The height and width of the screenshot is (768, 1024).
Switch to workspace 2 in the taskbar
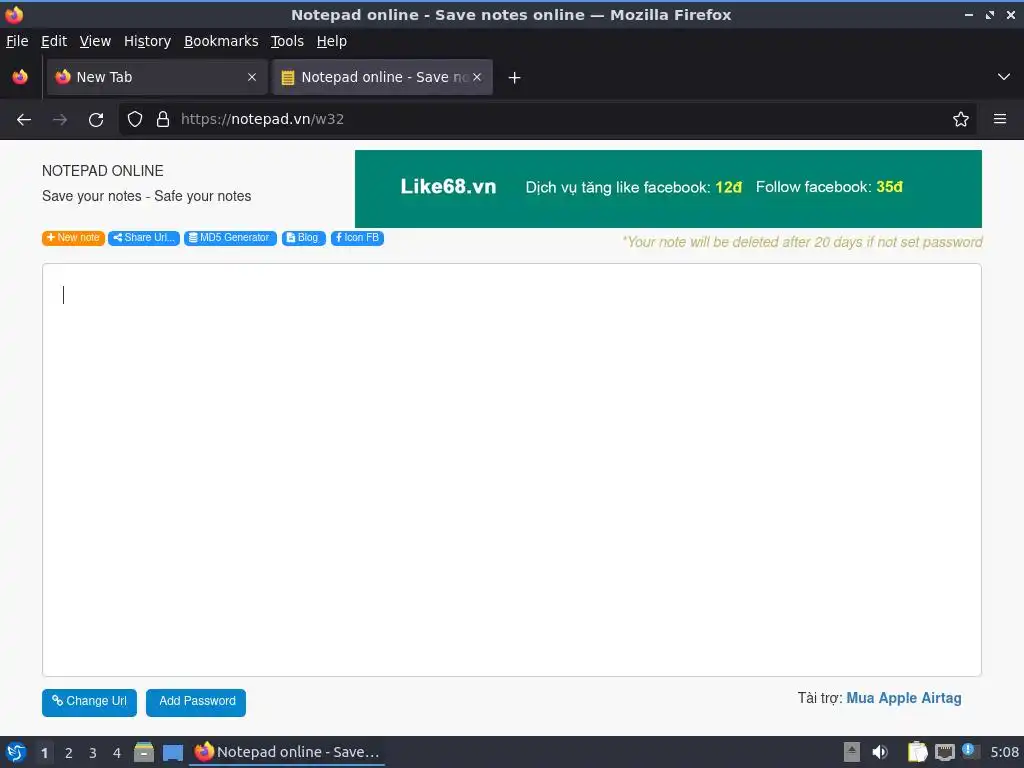69,753
